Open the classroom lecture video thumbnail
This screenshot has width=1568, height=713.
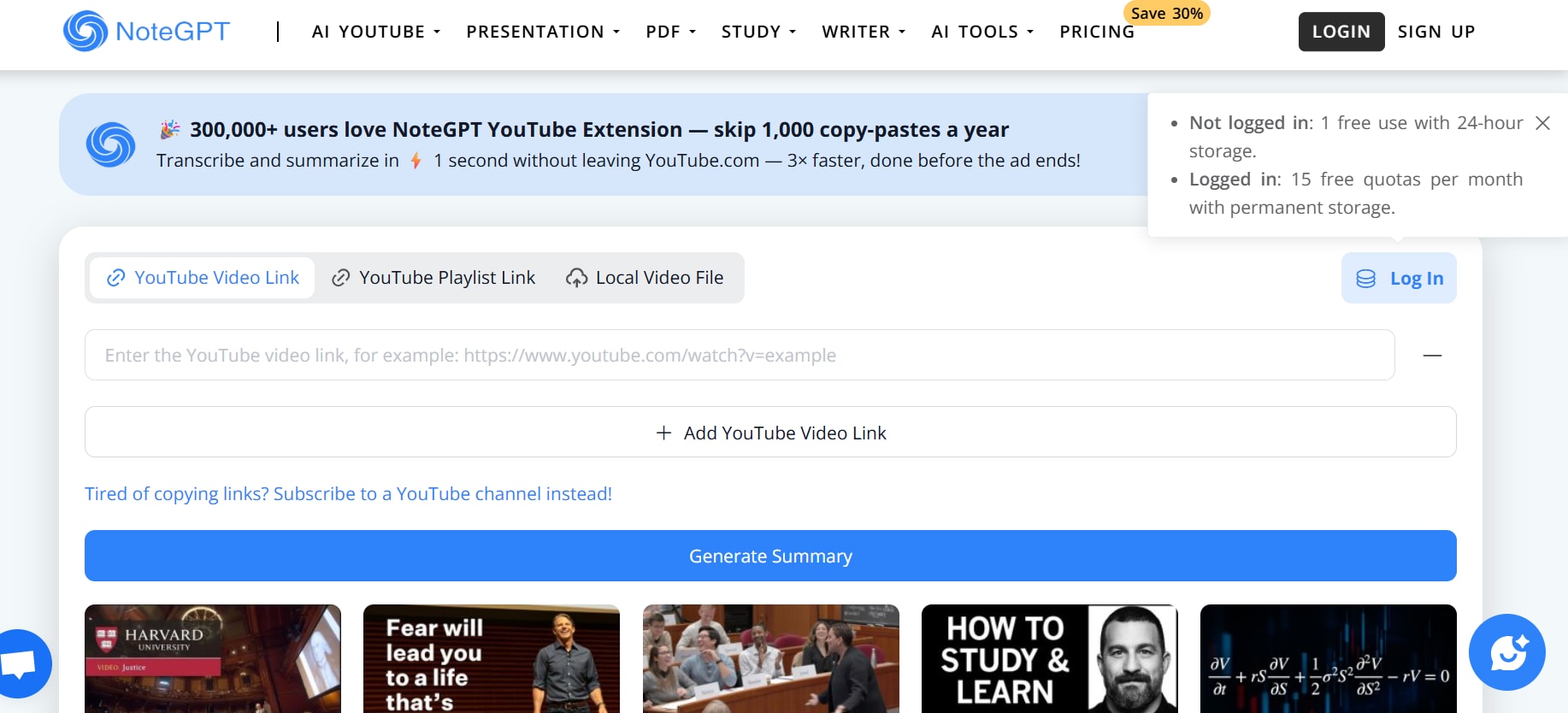click(x=771, y=658)
